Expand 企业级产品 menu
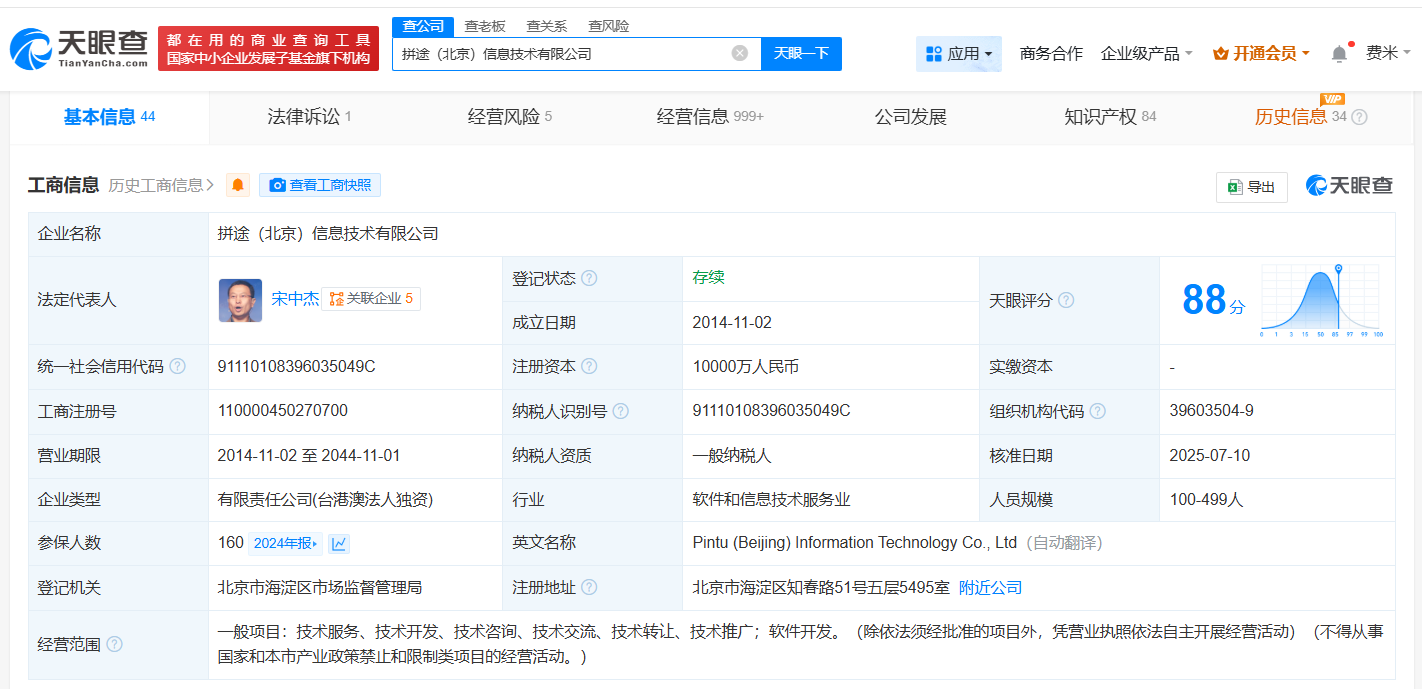Image resolution: width=1422 pixels, height=689 pixels. pyautogui.click(x=1146, y=53)
